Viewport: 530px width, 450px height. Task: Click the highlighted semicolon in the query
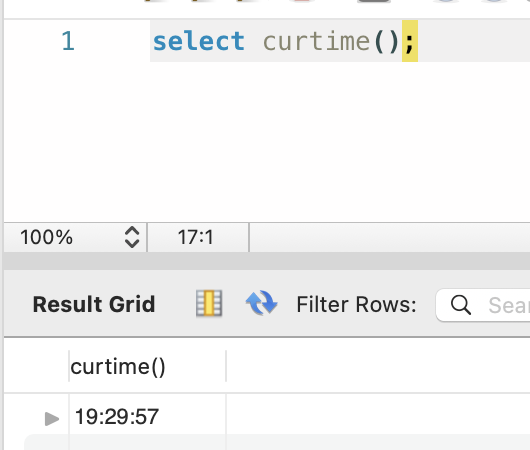click(410, 41)
